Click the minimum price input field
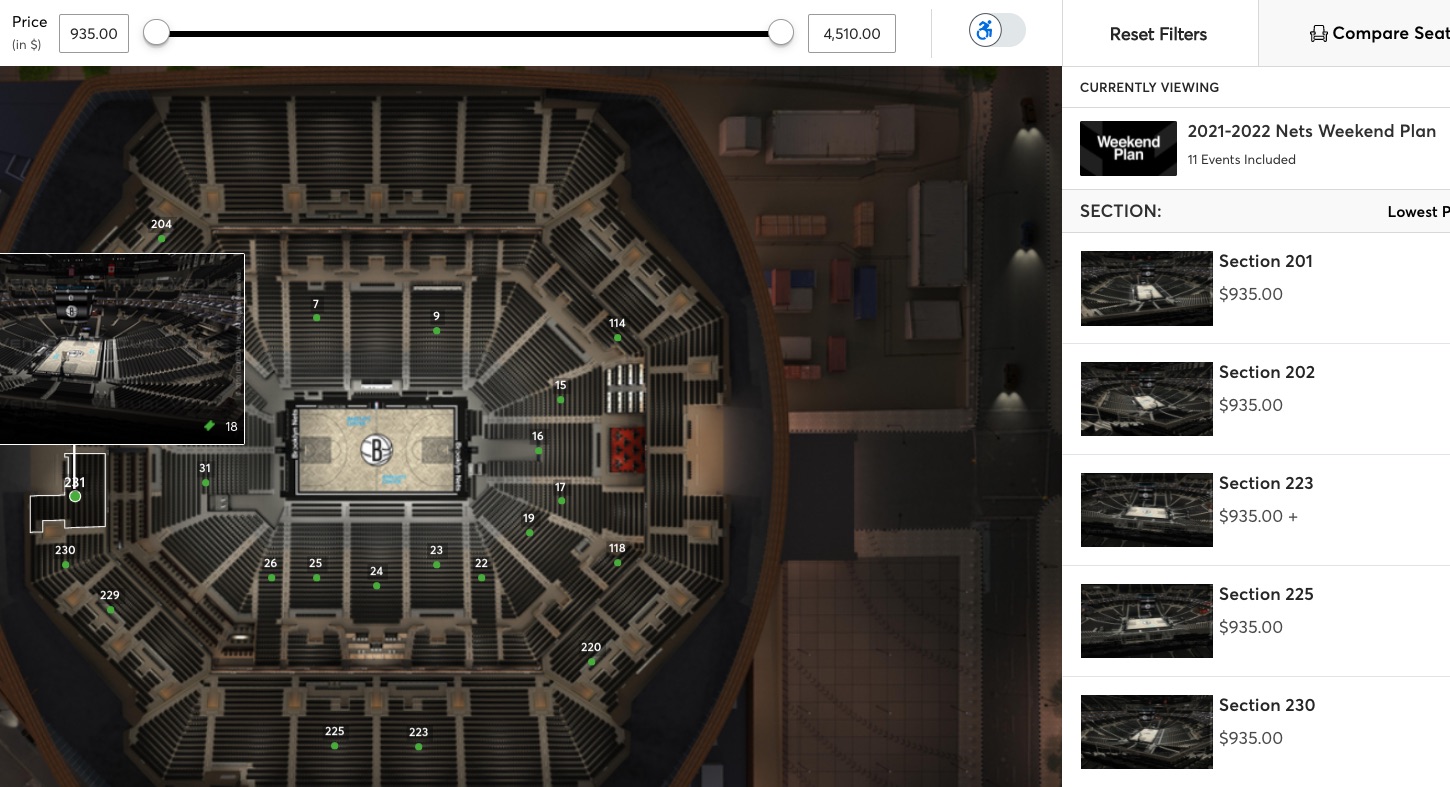Viewport: 1450px width, 787px height. click(x=94, y=33)
